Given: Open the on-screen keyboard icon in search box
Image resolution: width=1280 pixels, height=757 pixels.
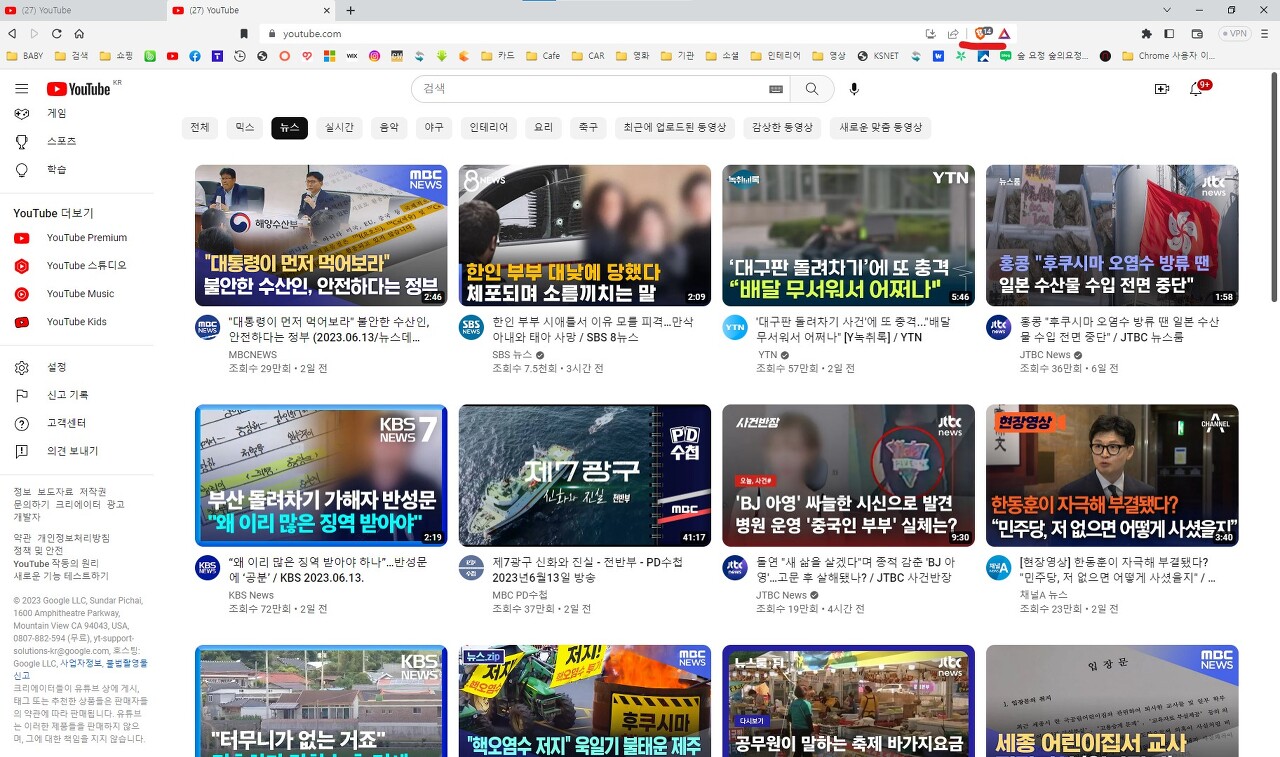Looking at the screenshot, I should pos(776,89).
